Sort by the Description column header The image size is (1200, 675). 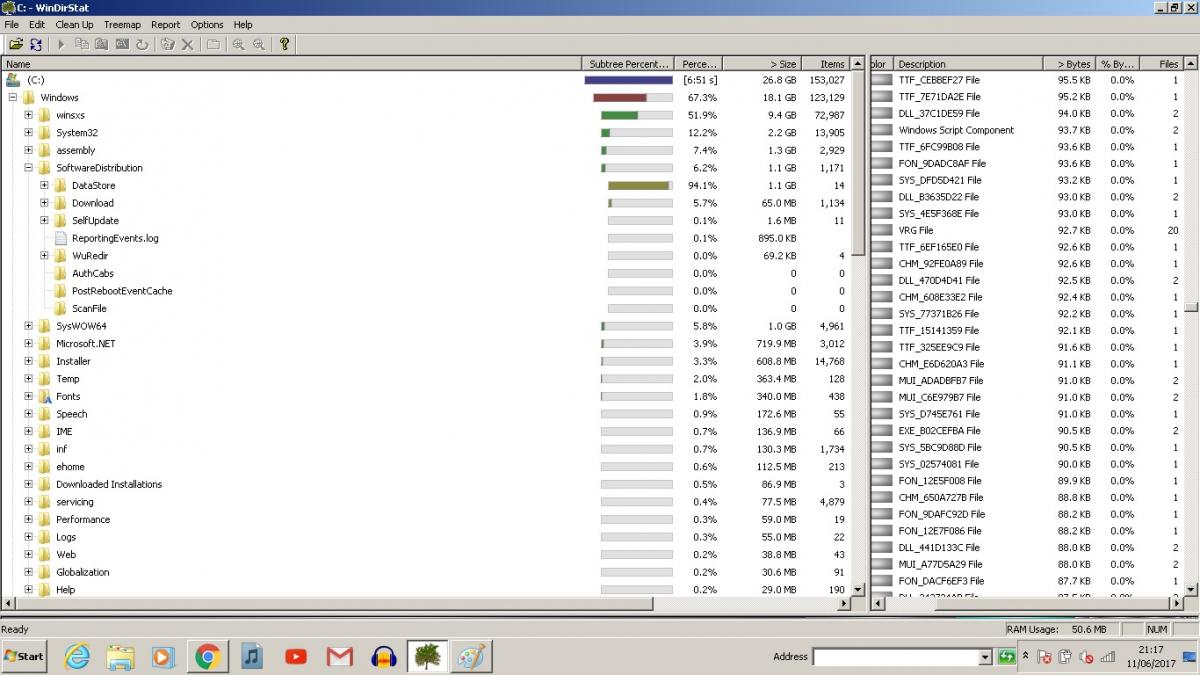[x=967, y=64]
